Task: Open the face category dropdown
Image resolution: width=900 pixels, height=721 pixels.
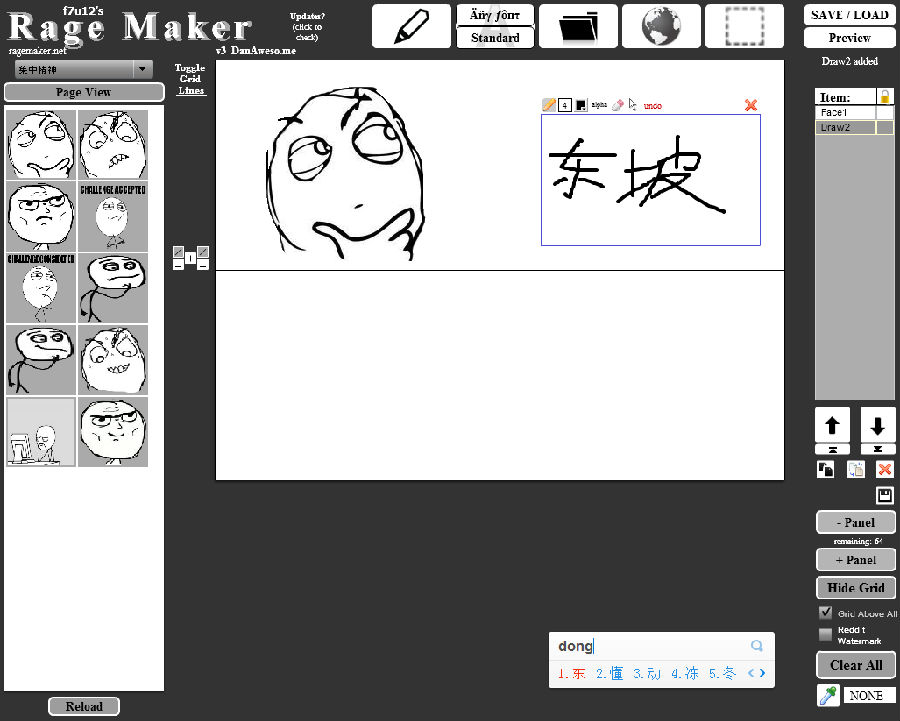Action: pyautogui.click(x=80, y=70)
